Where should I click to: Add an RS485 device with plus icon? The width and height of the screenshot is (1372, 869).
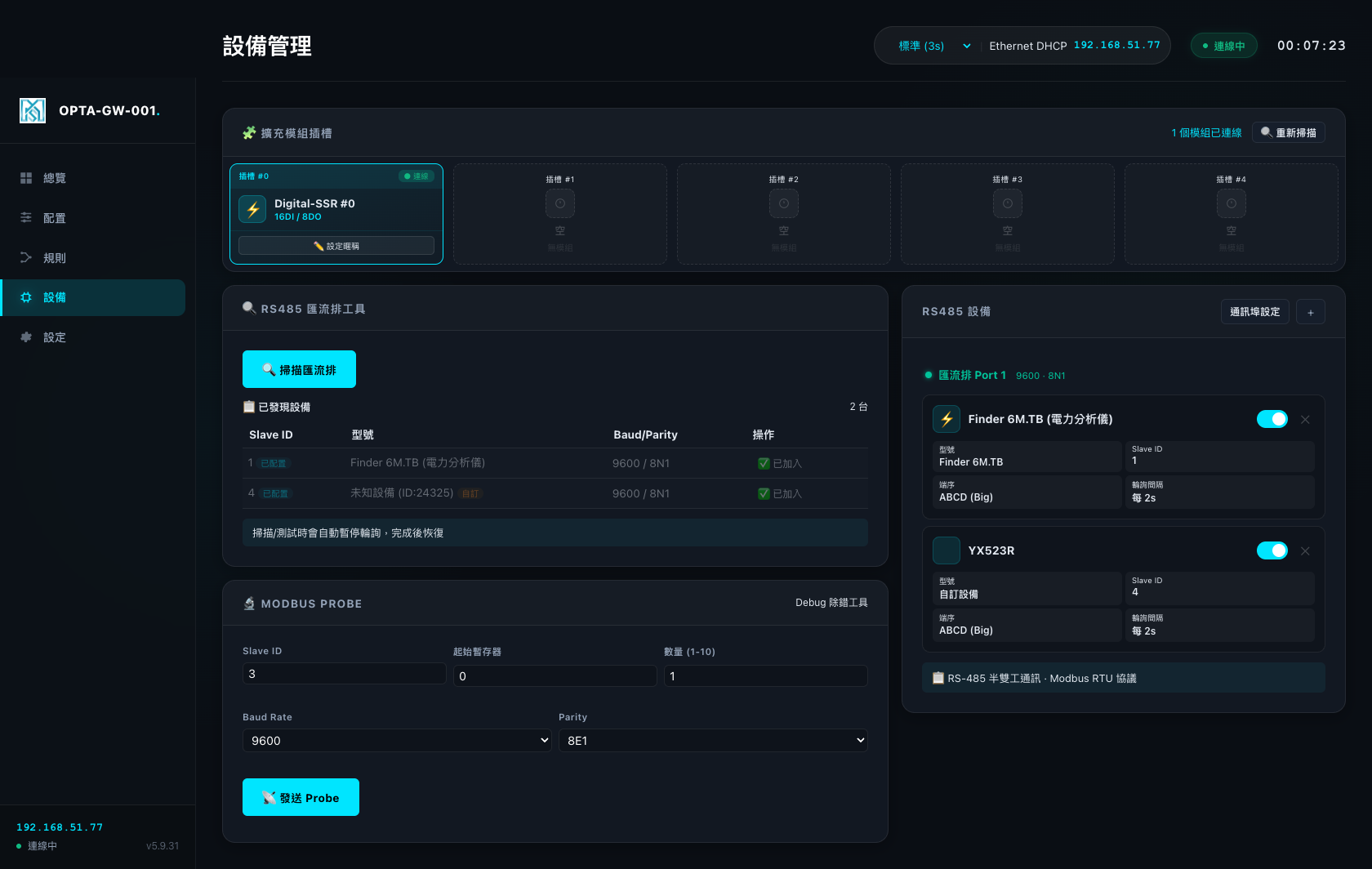click(x=1310, y=311)
